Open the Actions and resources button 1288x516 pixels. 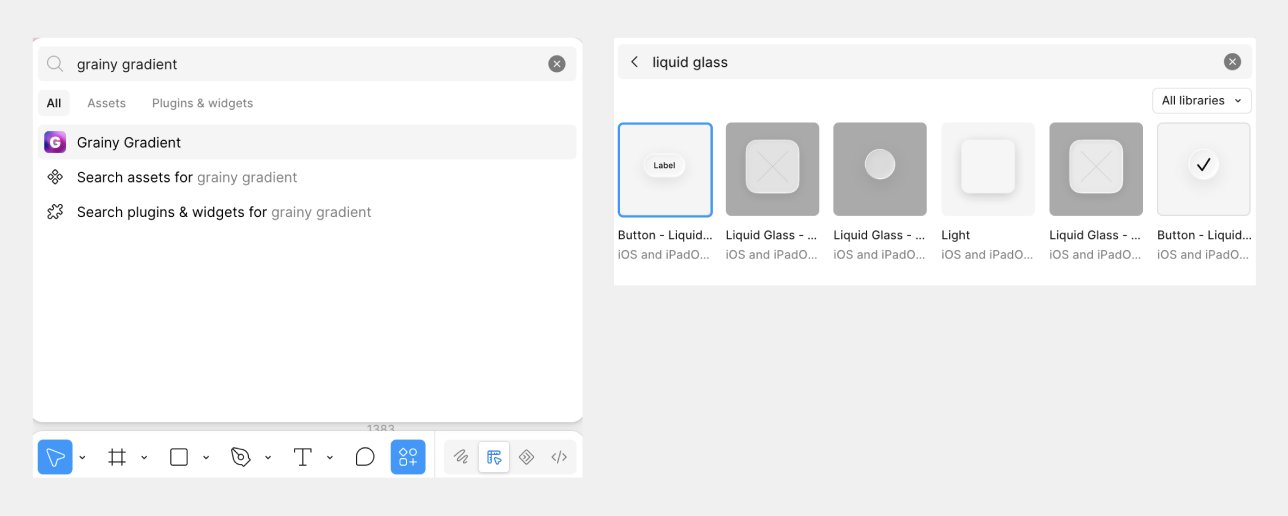[x=408, y=457]
